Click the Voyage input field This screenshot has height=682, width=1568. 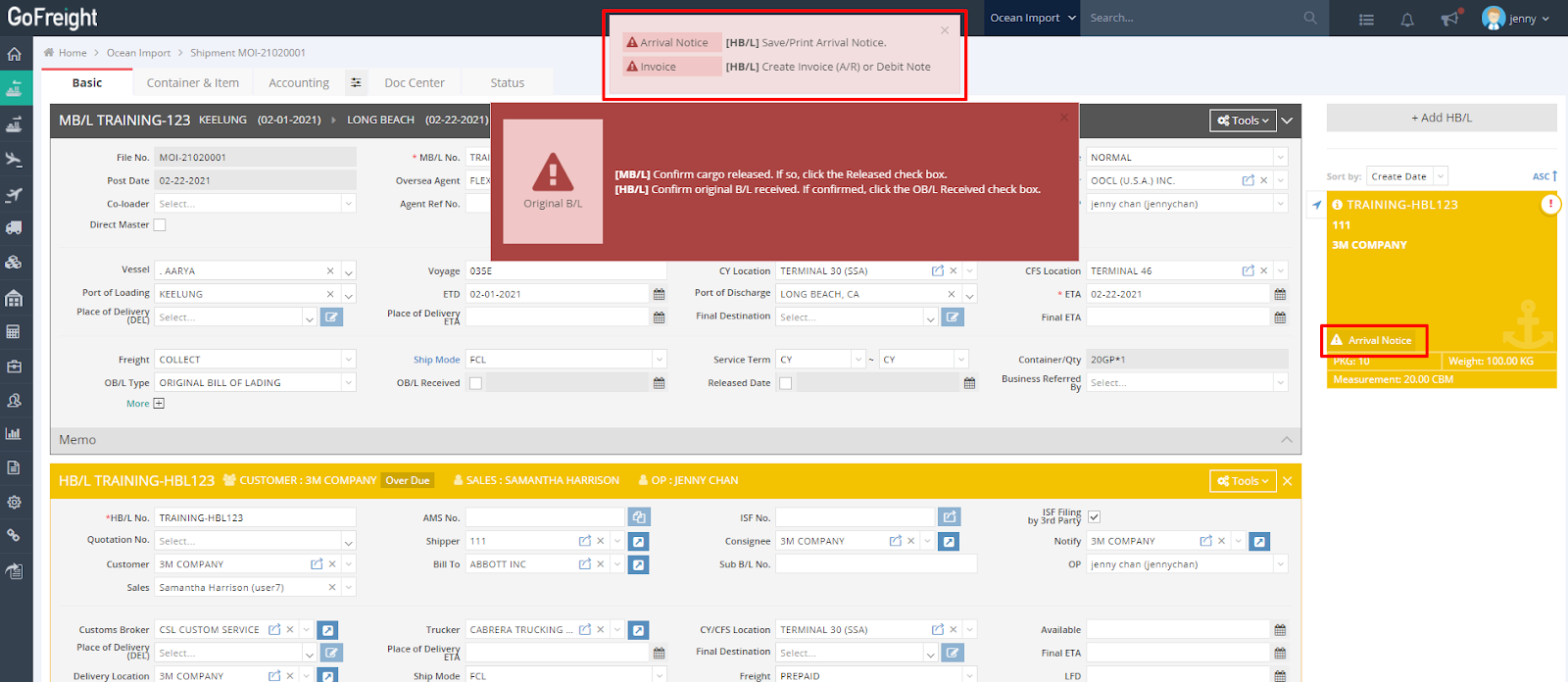(564, 270)
